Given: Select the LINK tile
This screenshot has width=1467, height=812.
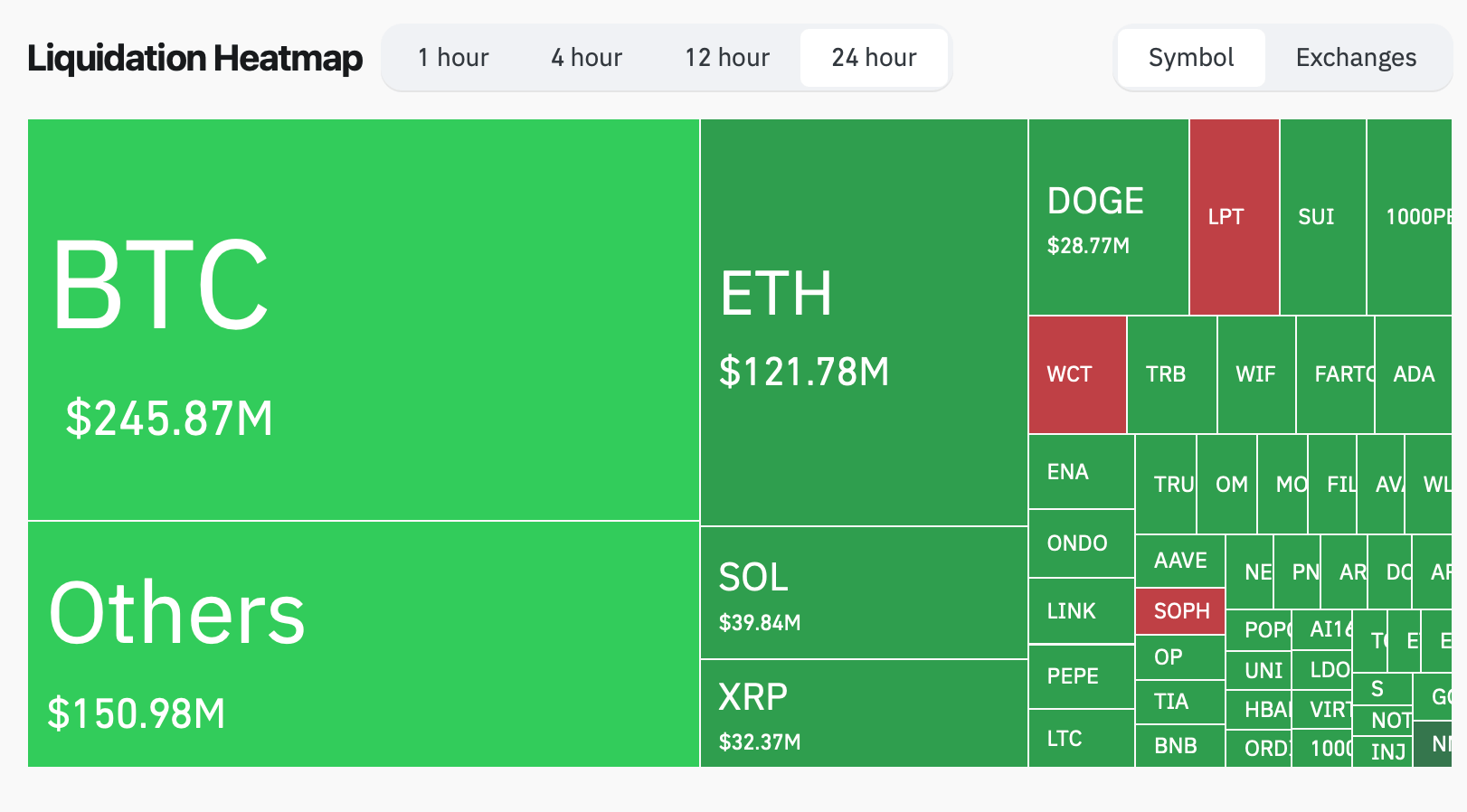Looking at the screenshot, I should click(1076, 611).
